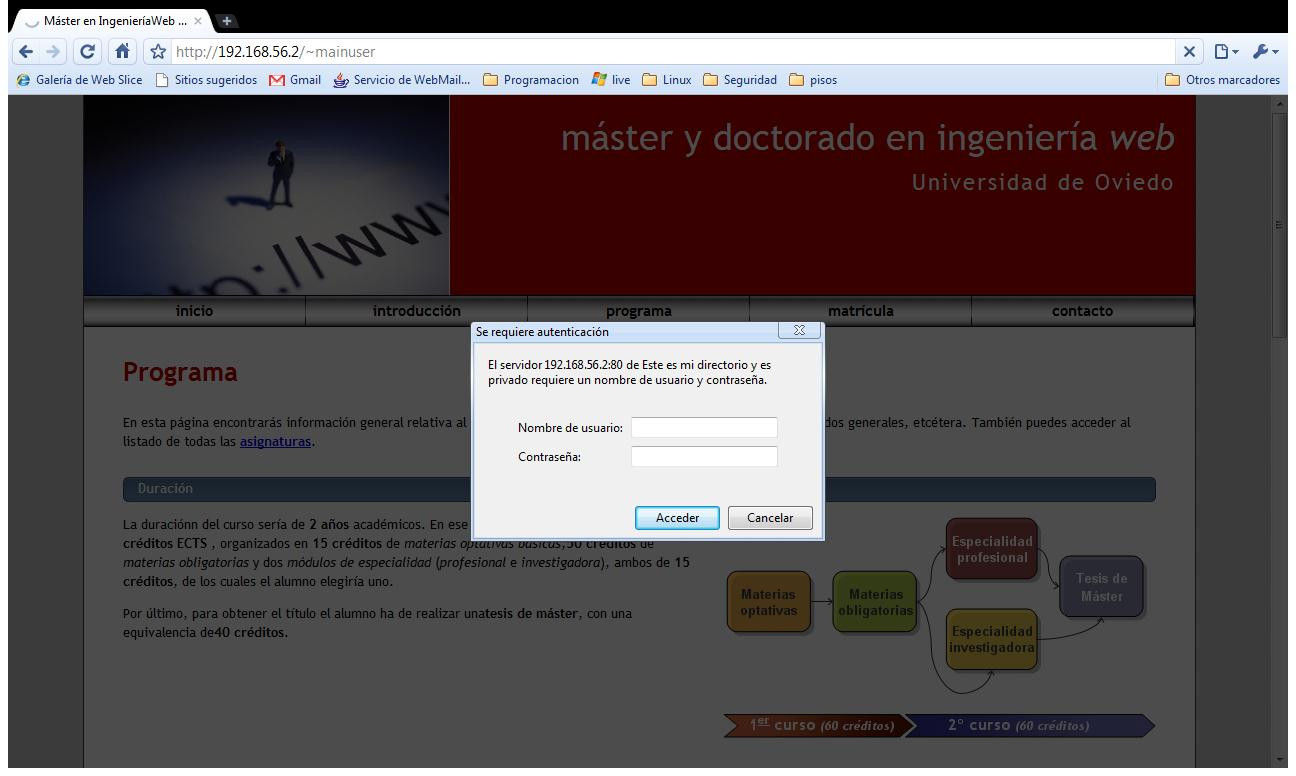1296x776 pixels.
Task: Click the browser Forward arrow
Action: (x=53, y=52)
